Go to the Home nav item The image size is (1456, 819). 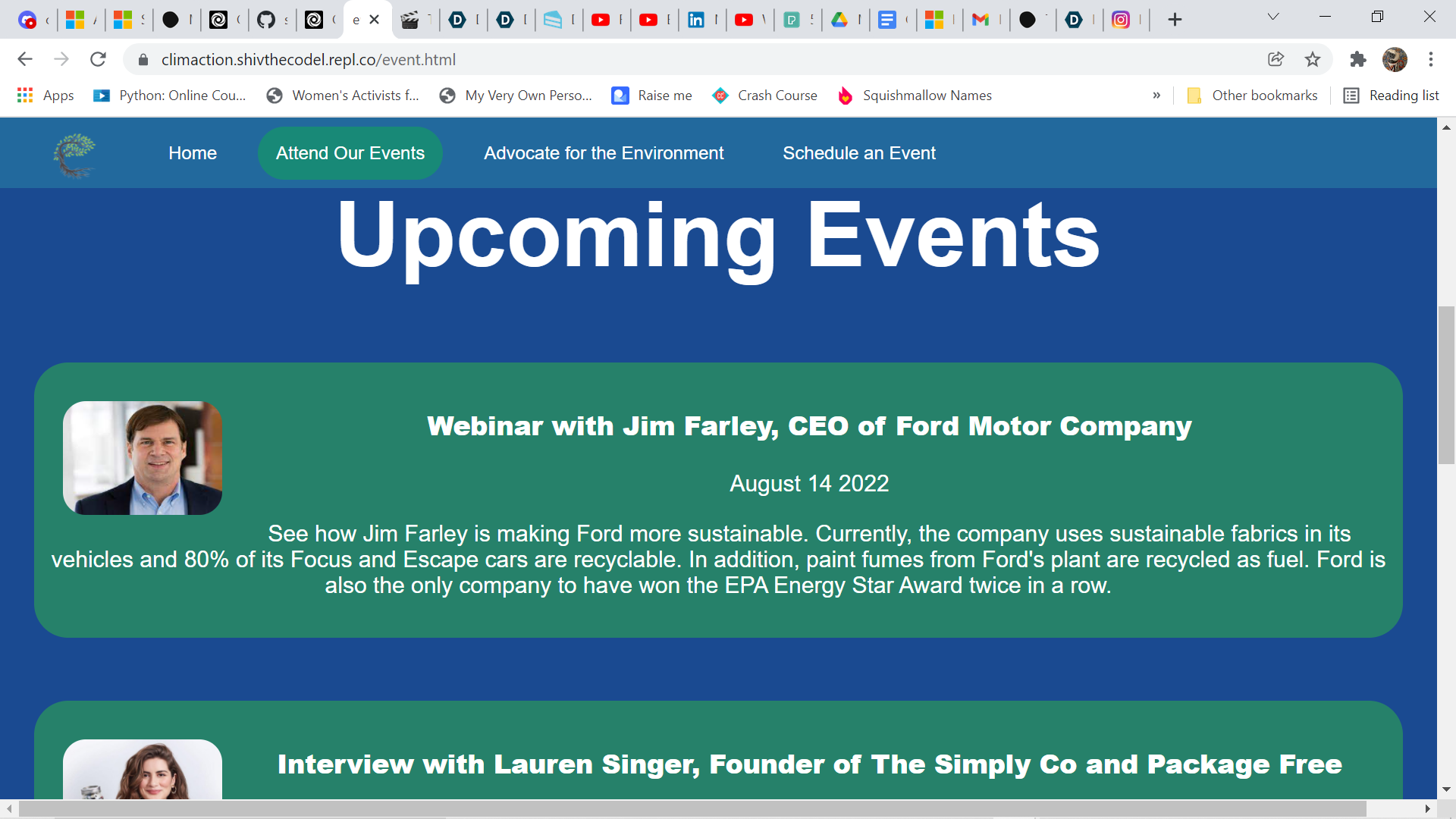pos(193,153)
